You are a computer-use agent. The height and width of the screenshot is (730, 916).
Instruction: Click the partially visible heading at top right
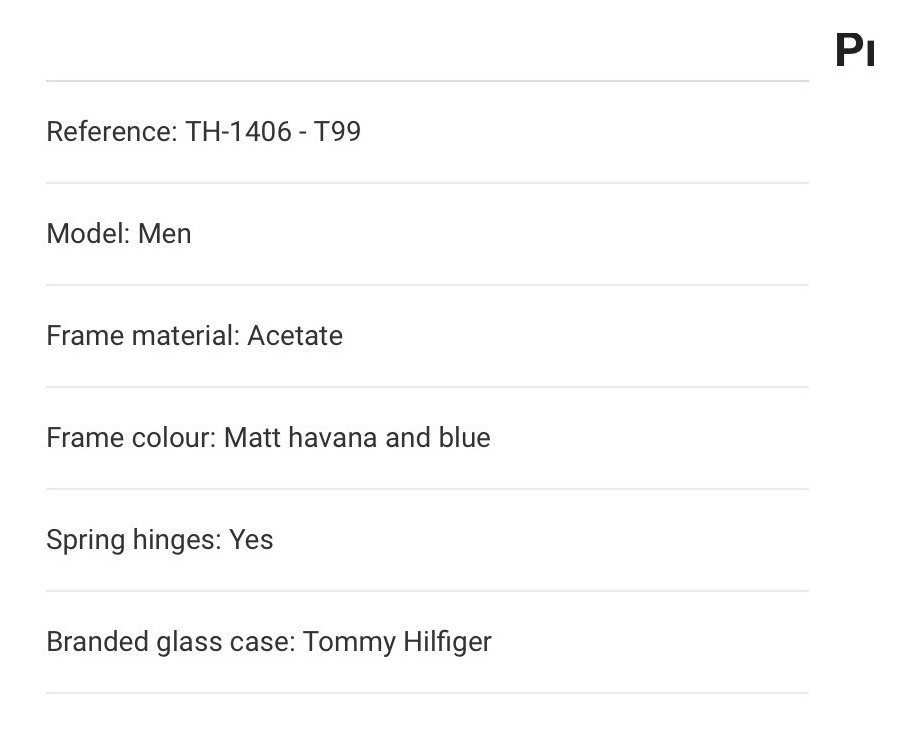855,50
